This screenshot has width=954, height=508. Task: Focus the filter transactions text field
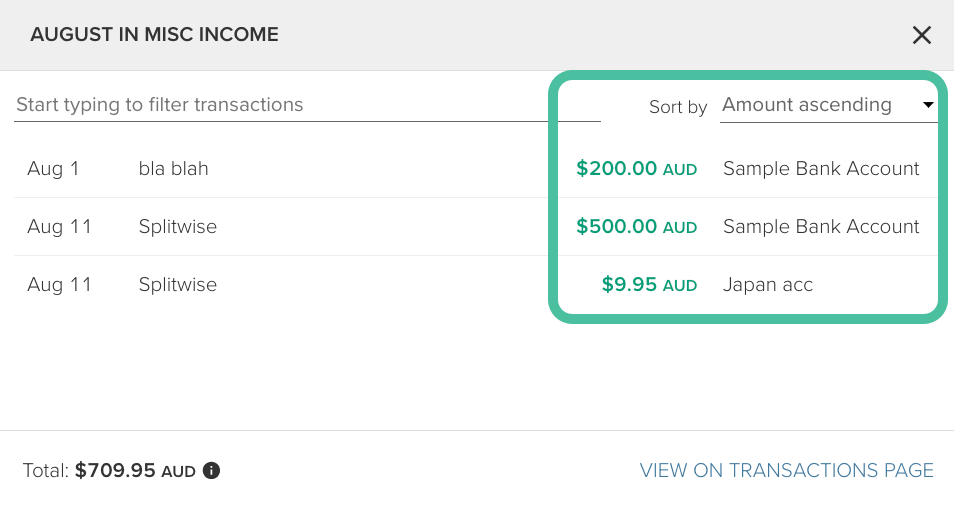point(307,105)
